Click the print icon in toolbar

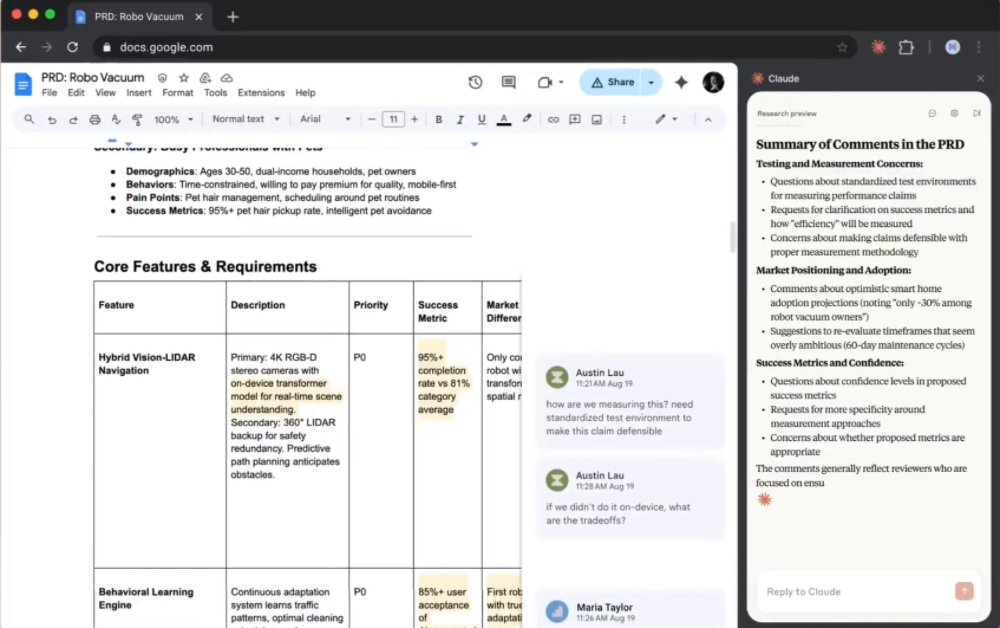click(95, 119)
